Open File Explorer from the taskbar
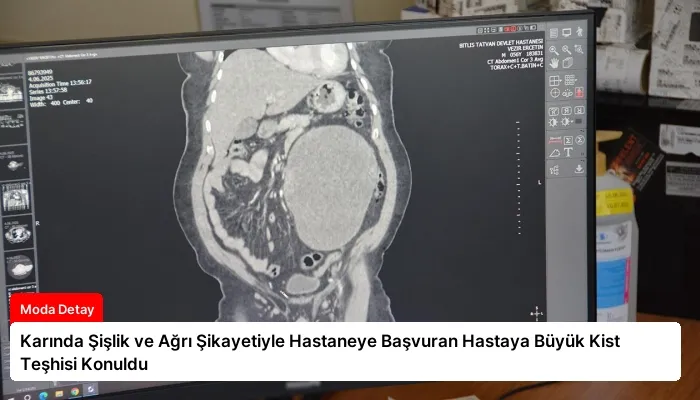This screenshot has height=400, width=700. [x=58, y=394]
